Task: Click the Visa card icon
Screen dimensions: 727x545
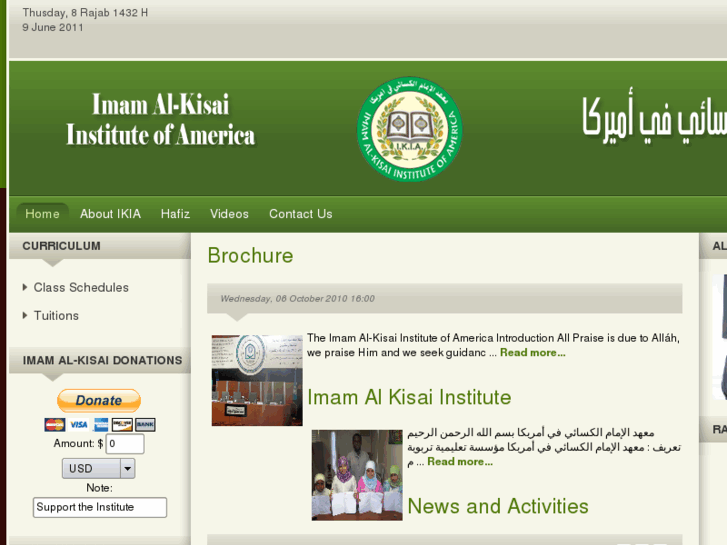Action: tap(78, 424)
